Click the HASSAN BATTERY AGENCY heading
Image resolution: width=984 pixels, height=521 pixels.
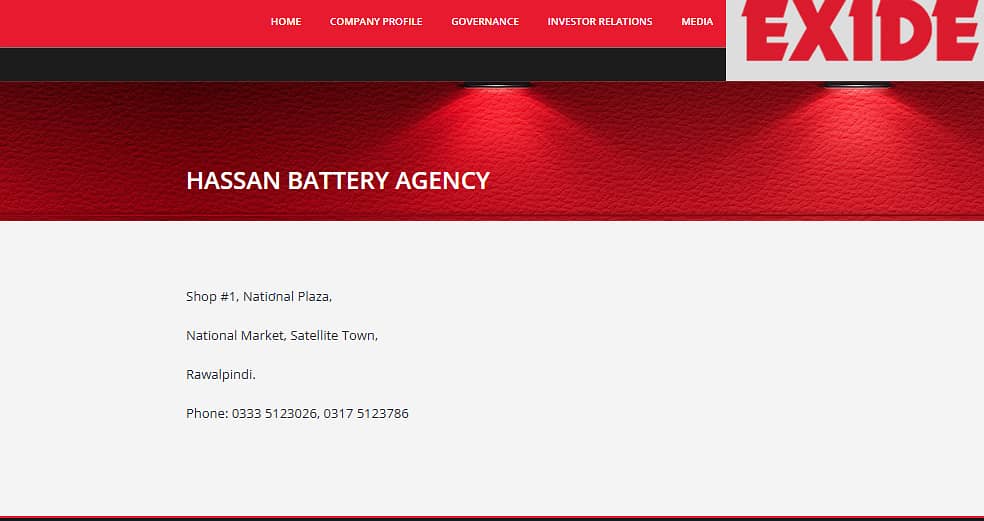338,181
